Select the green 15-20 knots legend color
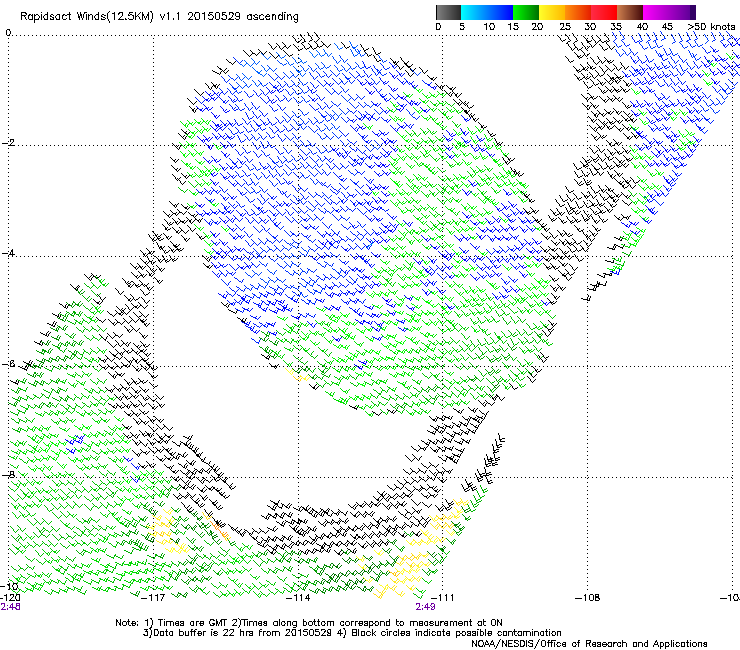 point(526,12)
